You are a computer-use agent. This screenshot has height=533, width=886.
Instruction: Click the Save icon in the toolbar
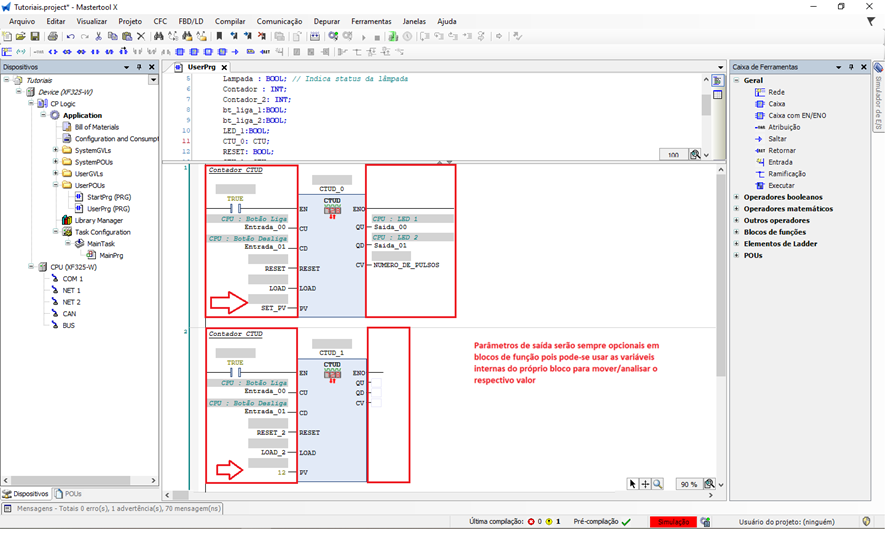coord(35,36)
